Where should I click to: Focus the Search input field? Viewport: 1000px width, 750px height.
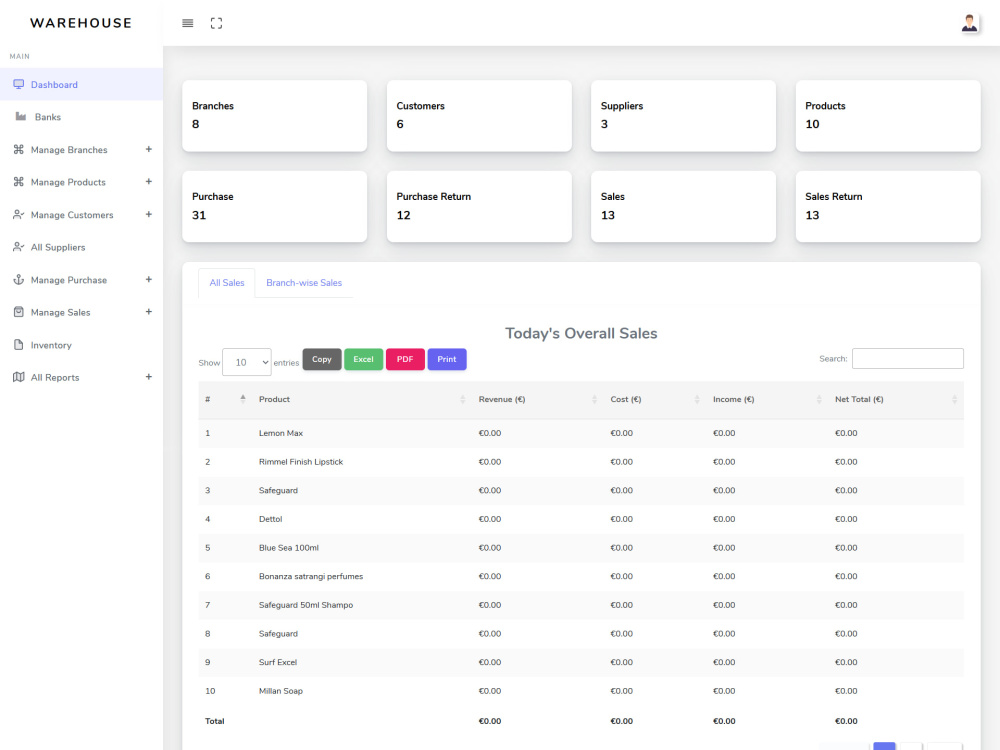point(908,358)
